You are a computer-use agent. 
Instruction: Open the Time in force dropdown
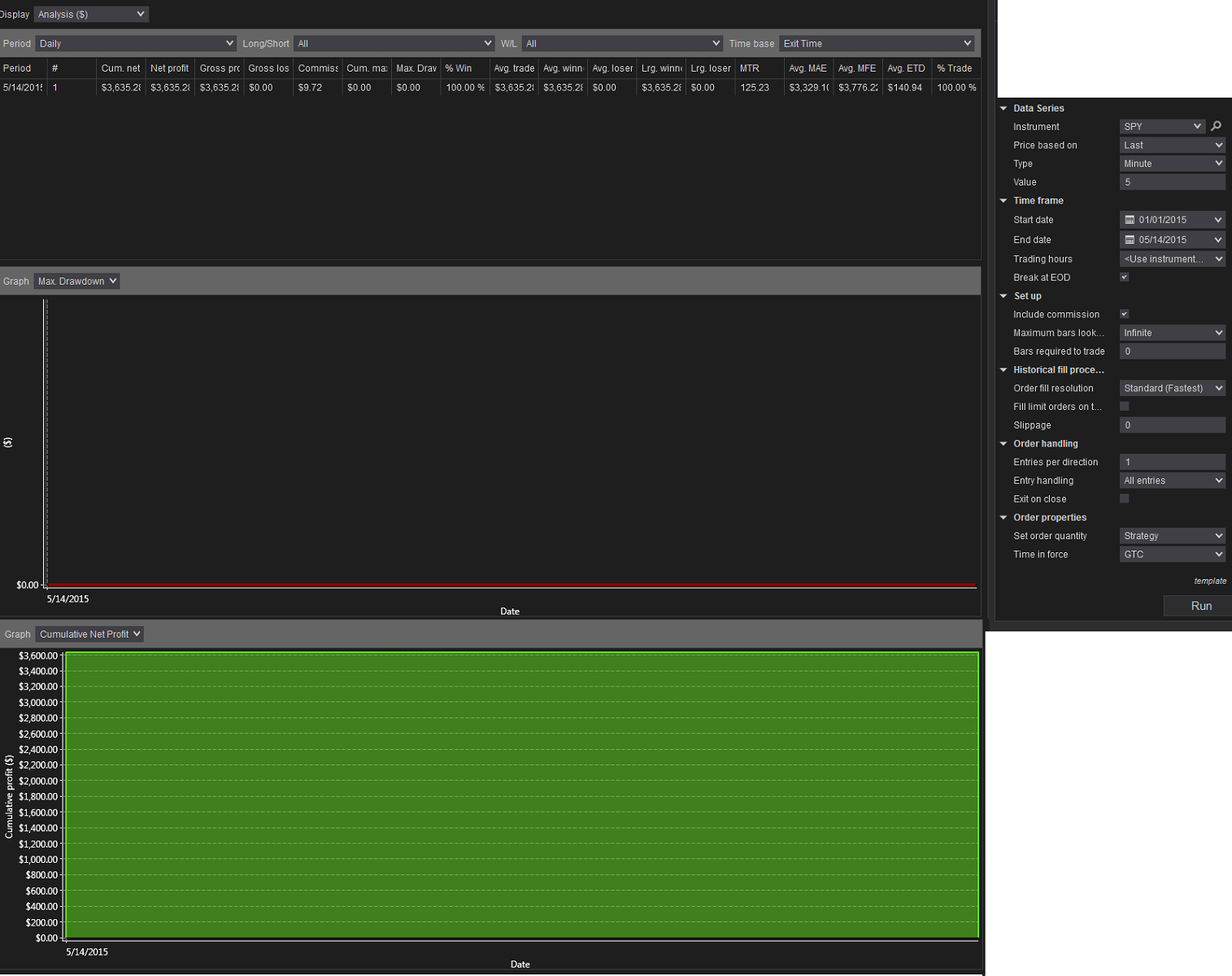click(1173, 555)
